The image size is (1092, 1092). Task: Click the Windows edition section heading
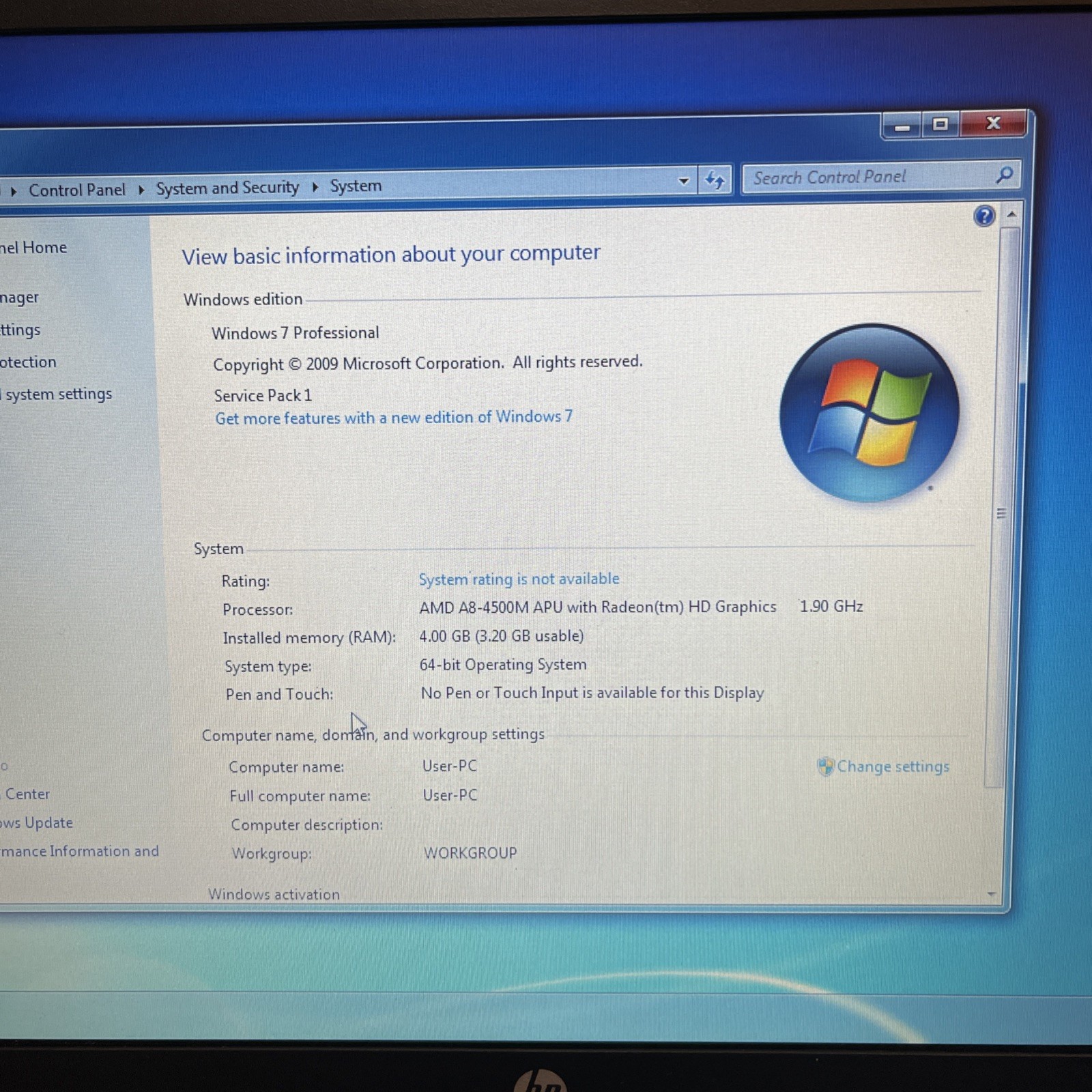[243, 300]
